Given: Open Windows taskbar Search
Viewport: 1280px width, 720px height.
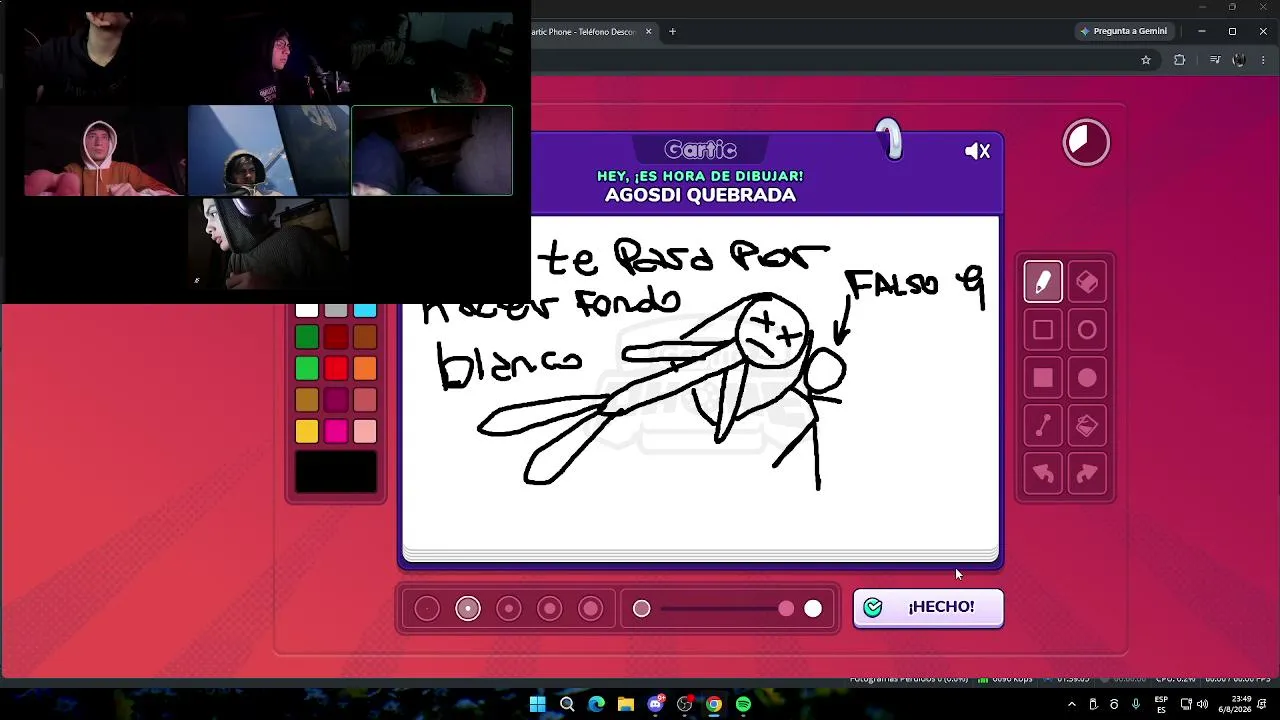Looking at the screenshot, I should pyautogui.click(x=567, y=704).
